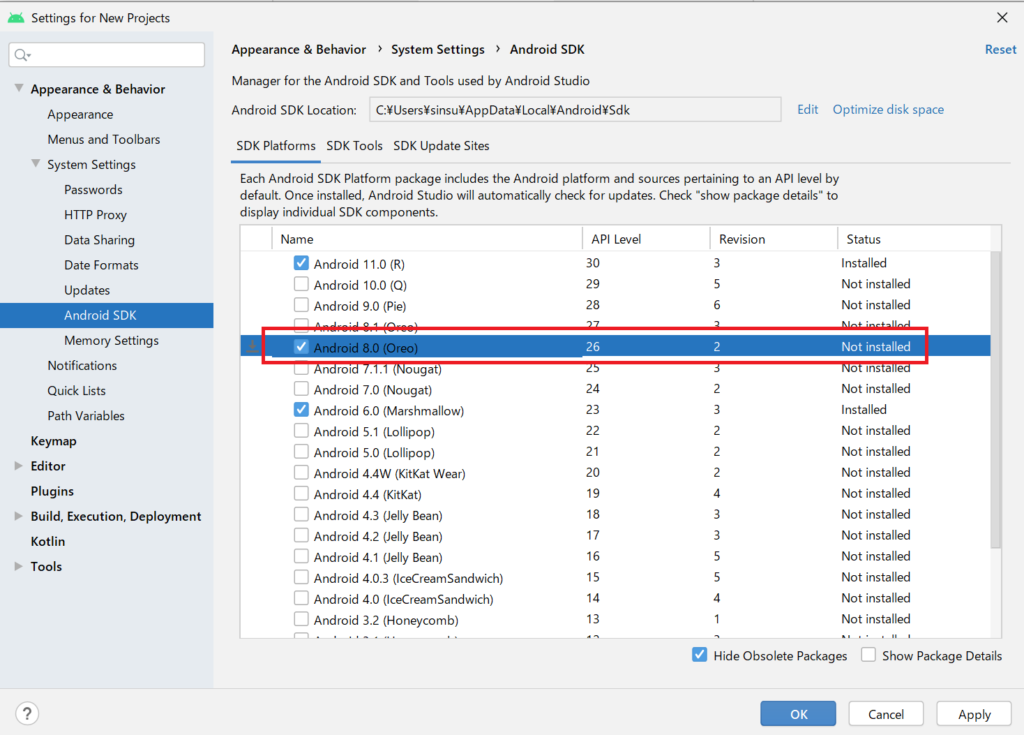
Task: Collapse the System Settings tree node
Action: [x=36, y=164]
